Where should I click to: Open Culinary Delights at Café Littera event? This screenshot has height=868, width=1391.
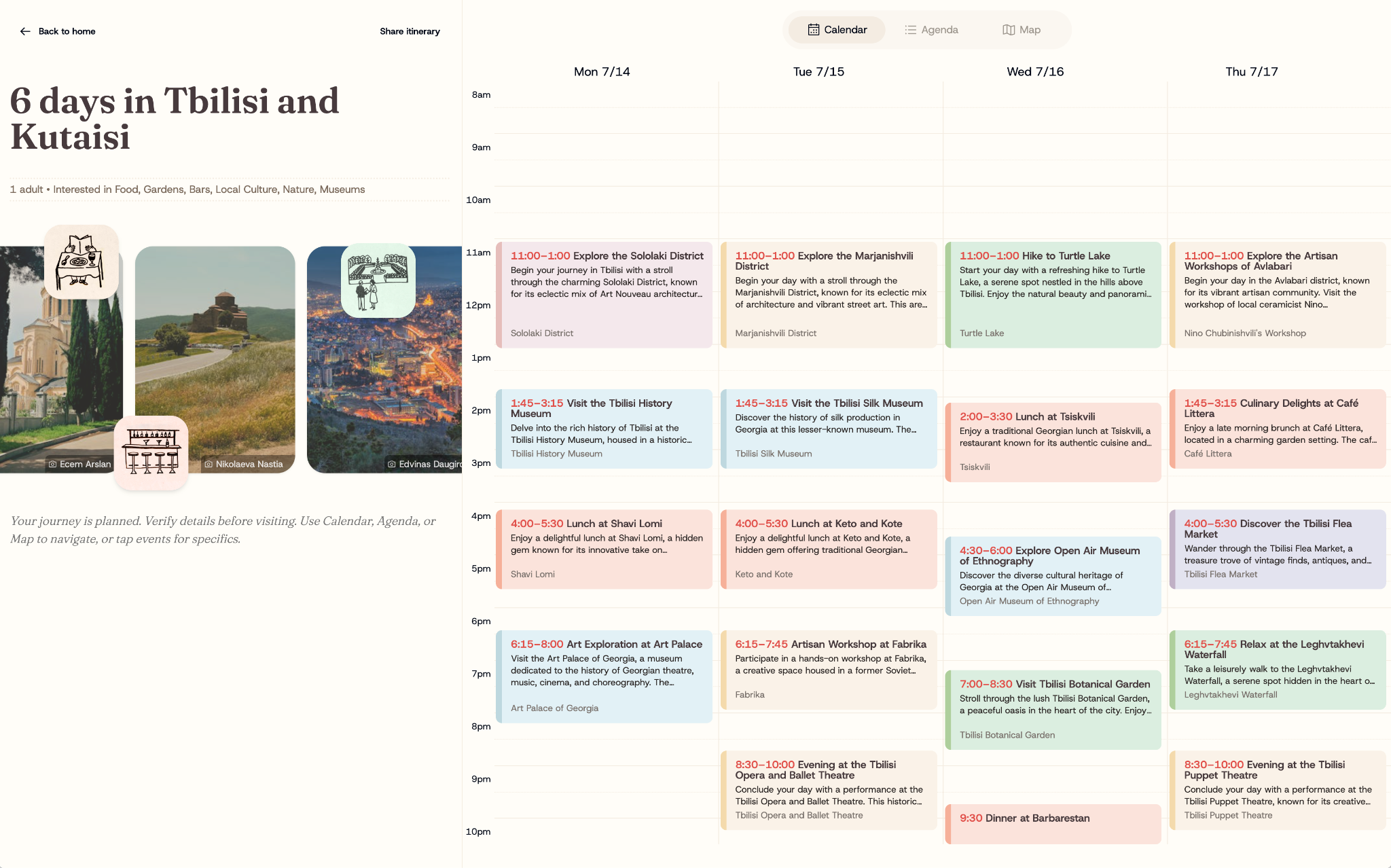click(1278, 429)
